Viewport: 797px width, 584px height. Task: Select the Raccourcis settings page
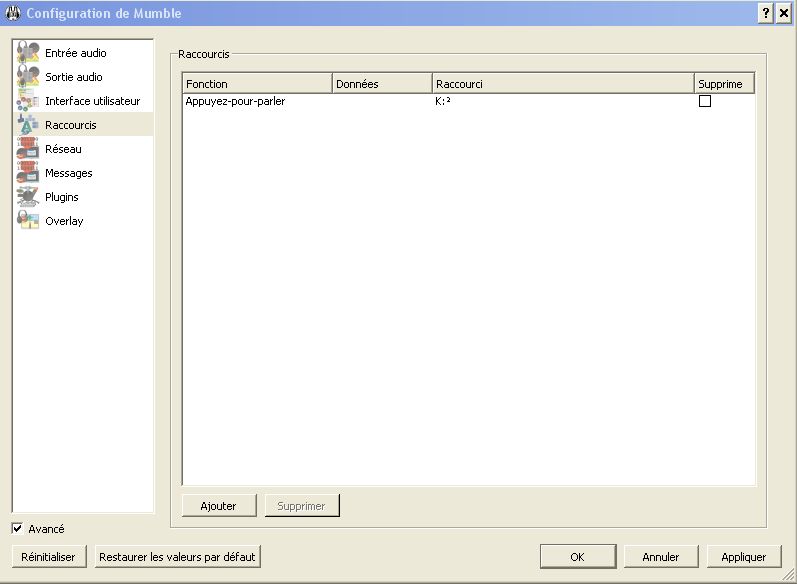(x=83, y=124)
